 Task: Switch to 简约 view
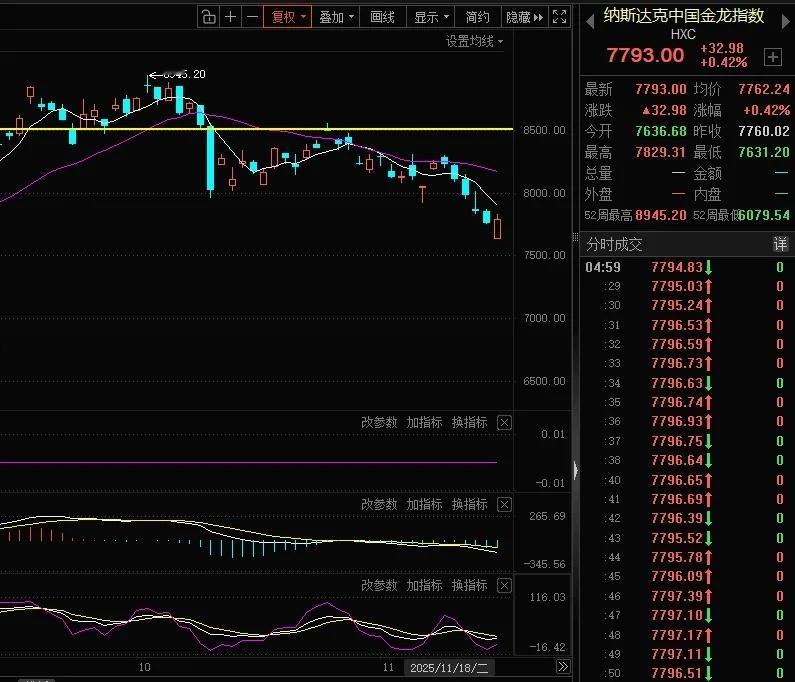coord(478,17)
